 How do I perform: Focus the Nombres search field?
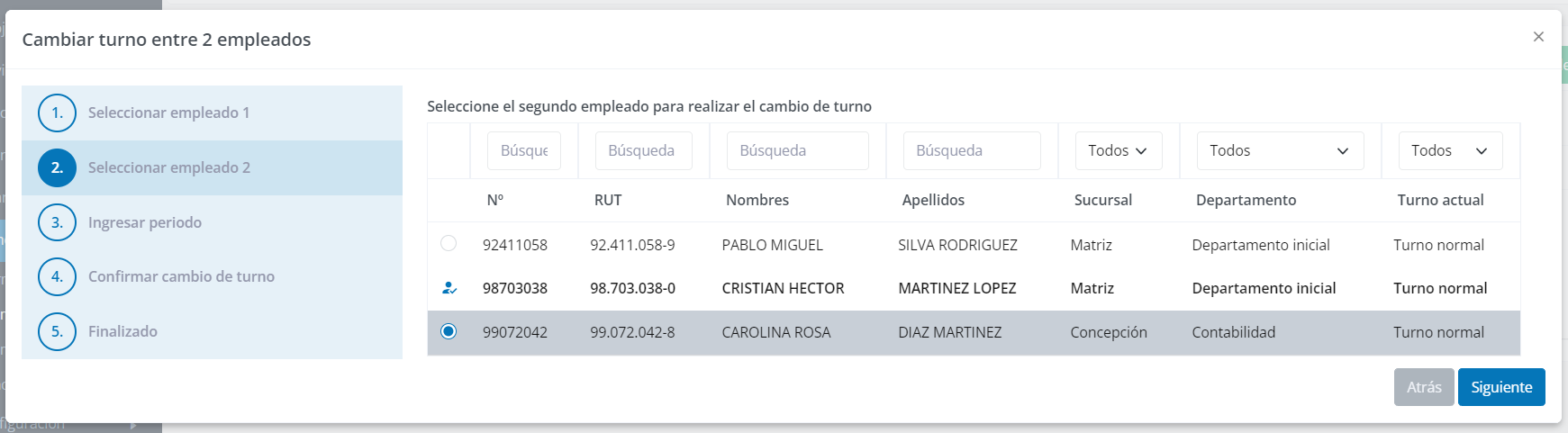tap(798, 150)
